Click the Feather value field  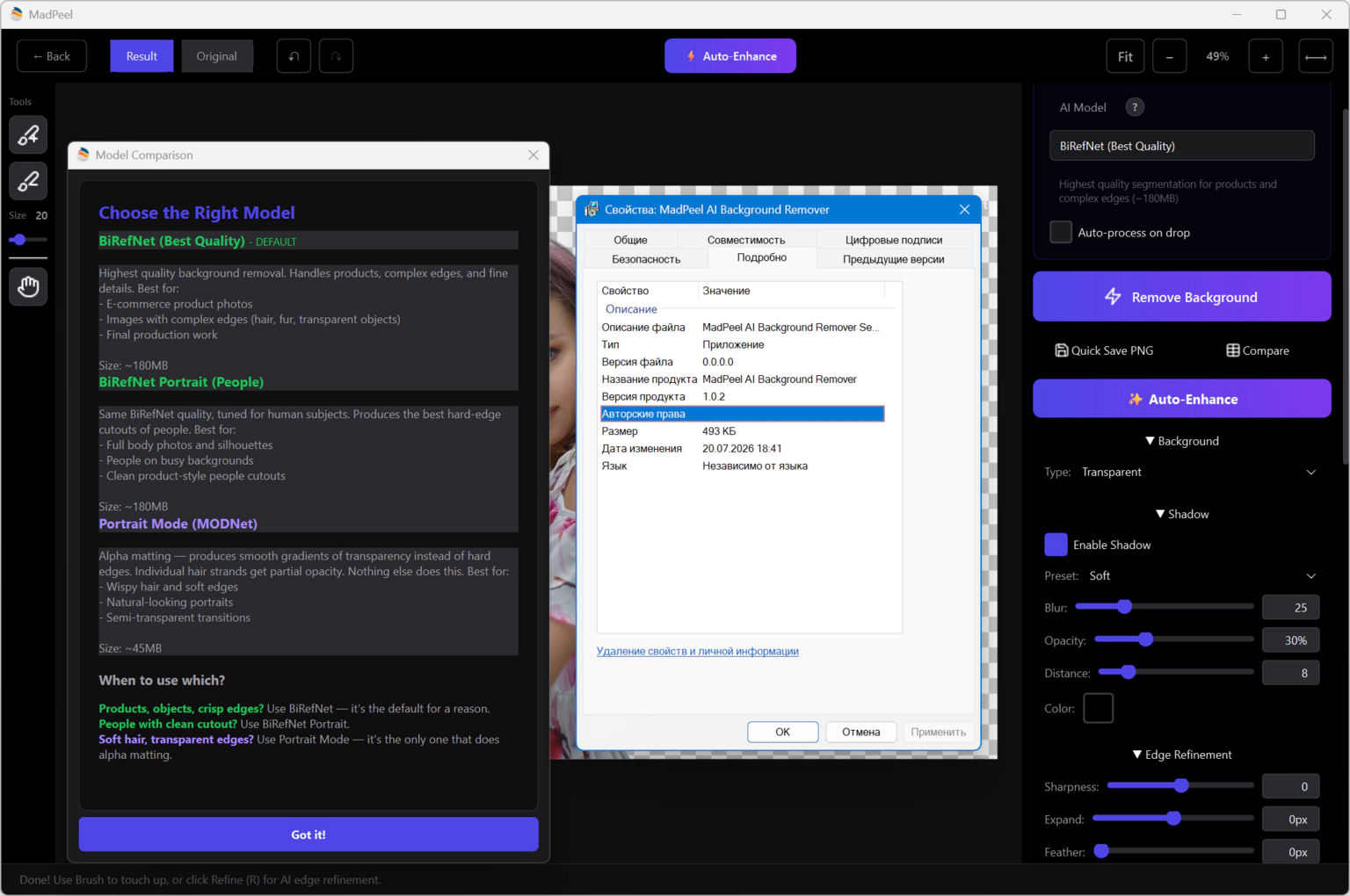click(1291, 852)
